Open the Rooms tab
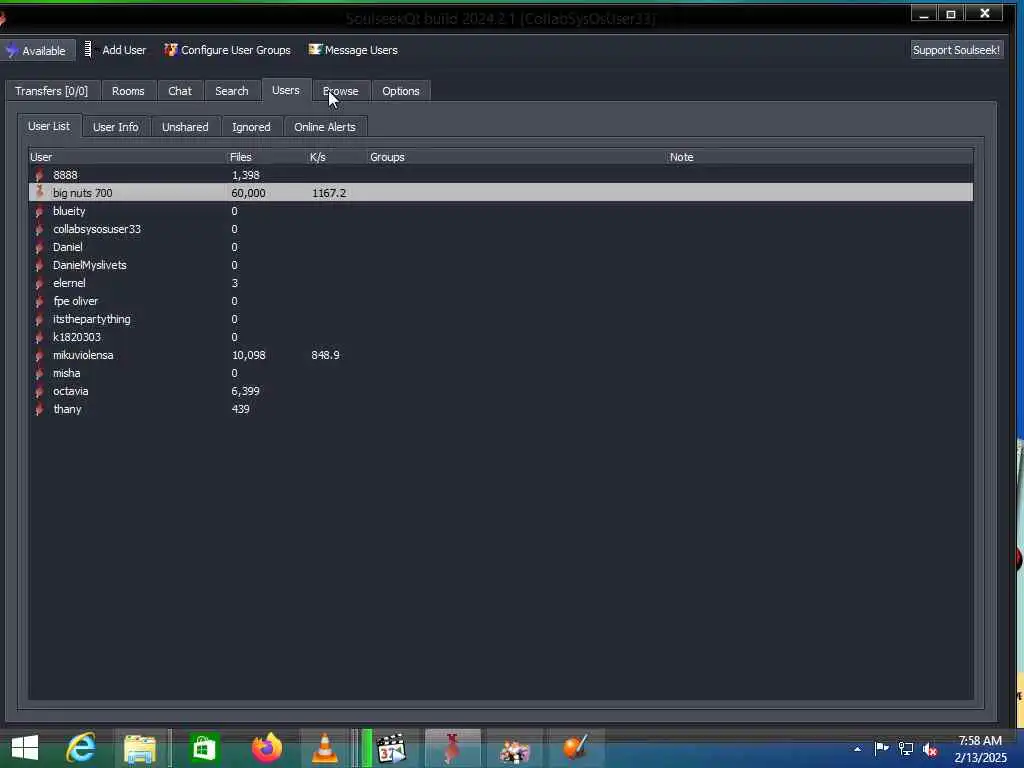1024x768 pixels. (x=128, y=91)
